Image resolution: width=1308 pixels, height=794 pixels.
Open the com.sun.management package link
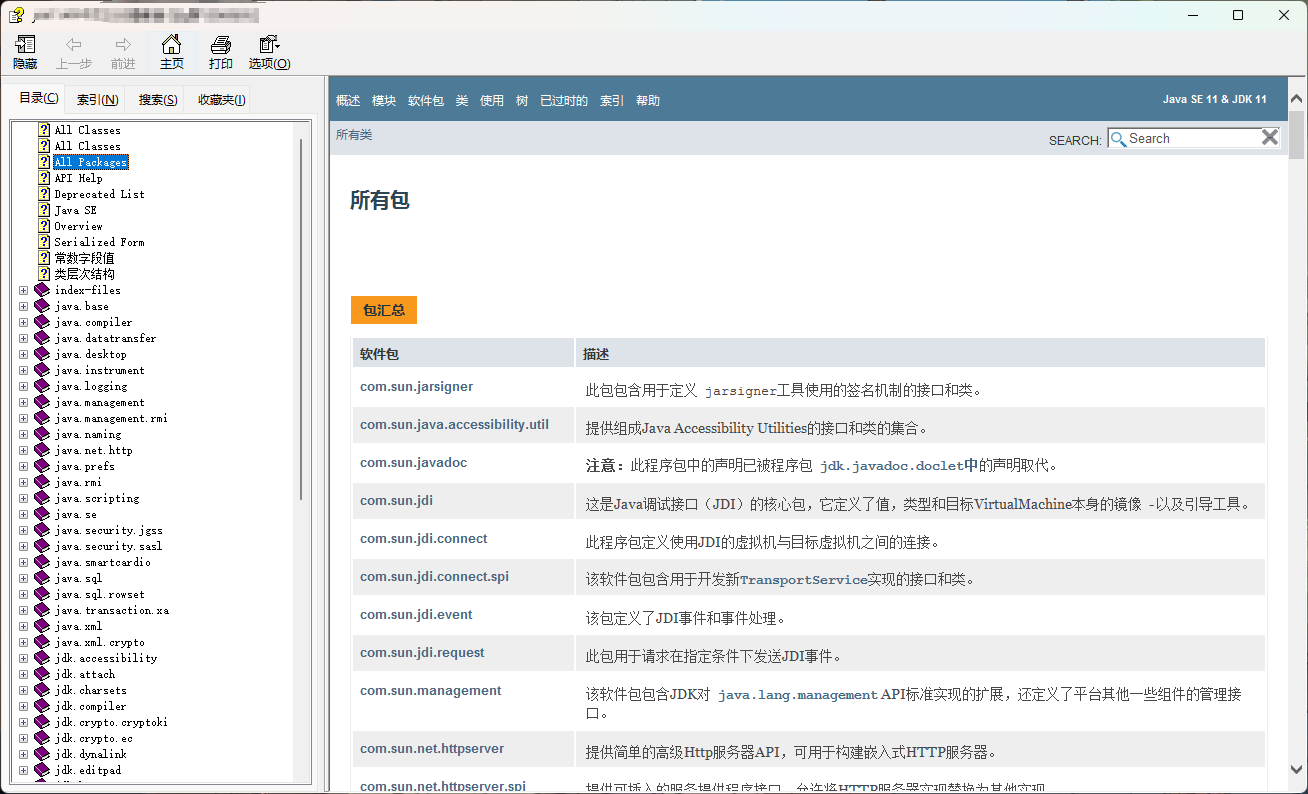click(430, 690)
